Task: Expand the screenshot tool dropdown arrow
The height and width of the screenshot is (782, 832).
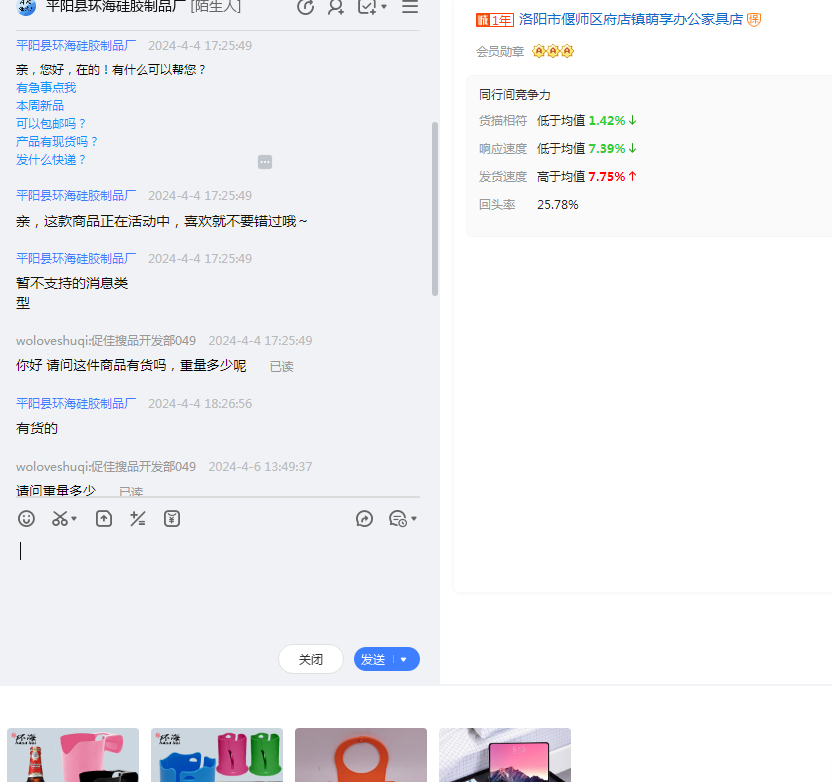Action: (75, 519)
